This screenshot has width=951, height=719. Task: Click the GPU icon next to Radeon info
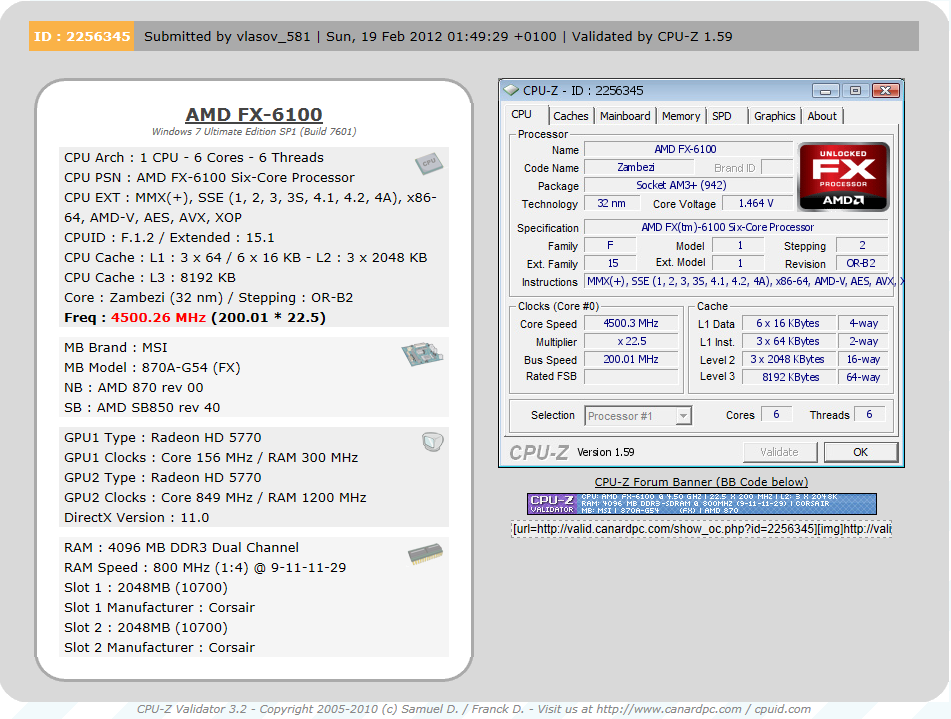tap(431, 441)
